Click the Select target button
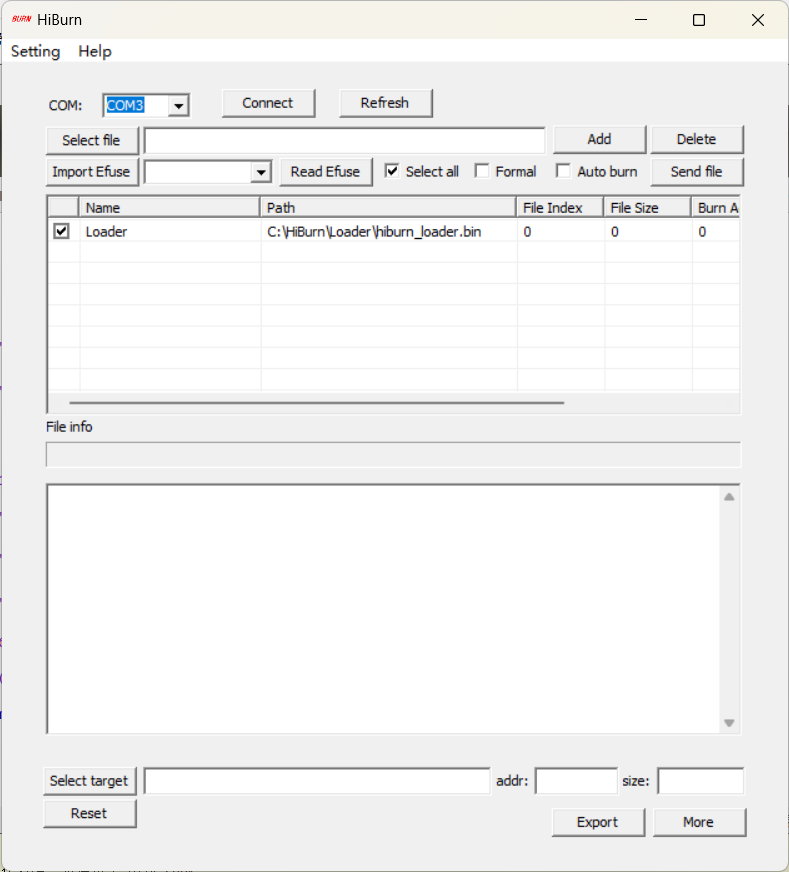 [x=90, y=781]
